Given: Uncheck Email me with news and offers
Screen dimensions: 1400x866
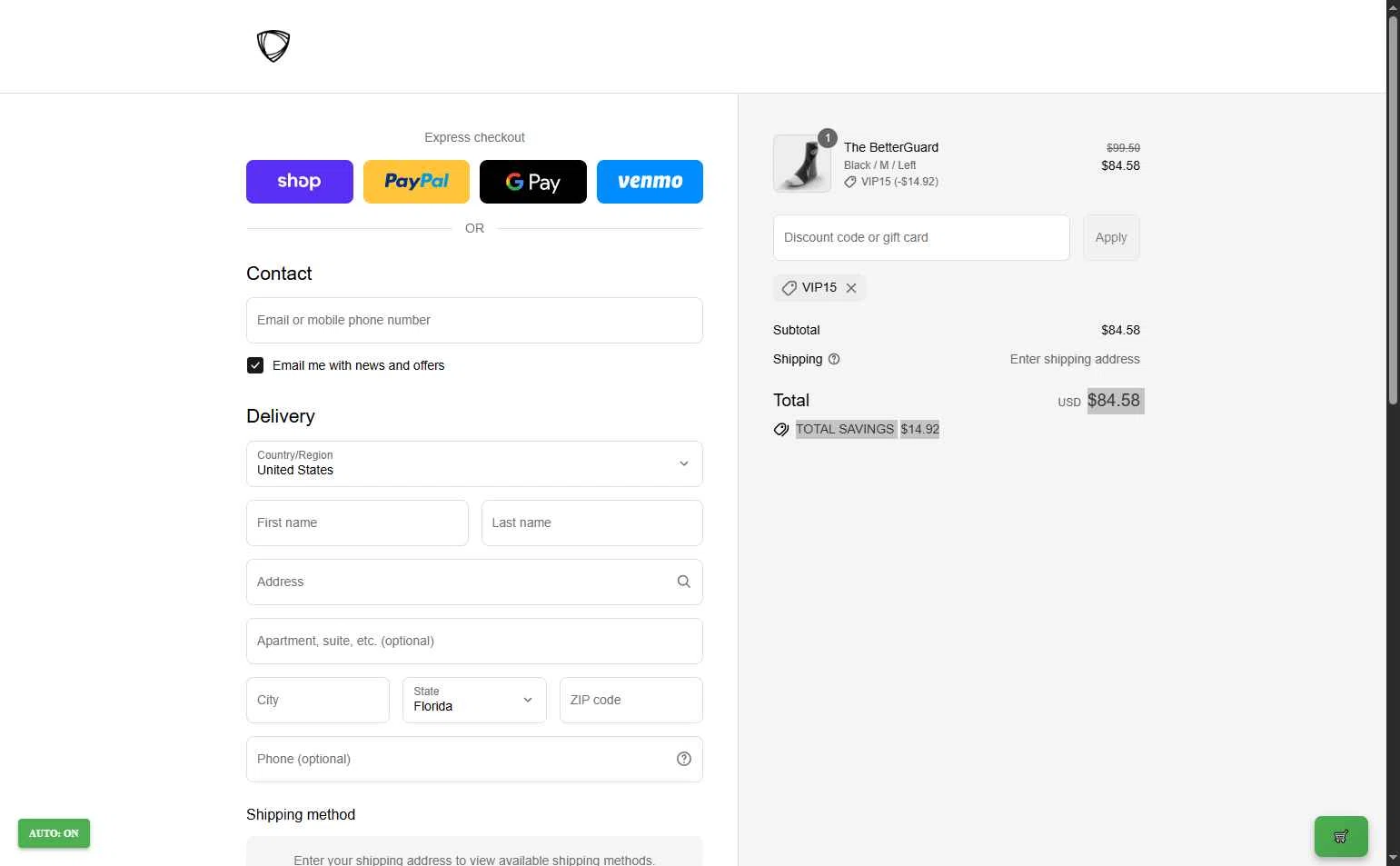Looking at the screenshot, I should 255,365.
